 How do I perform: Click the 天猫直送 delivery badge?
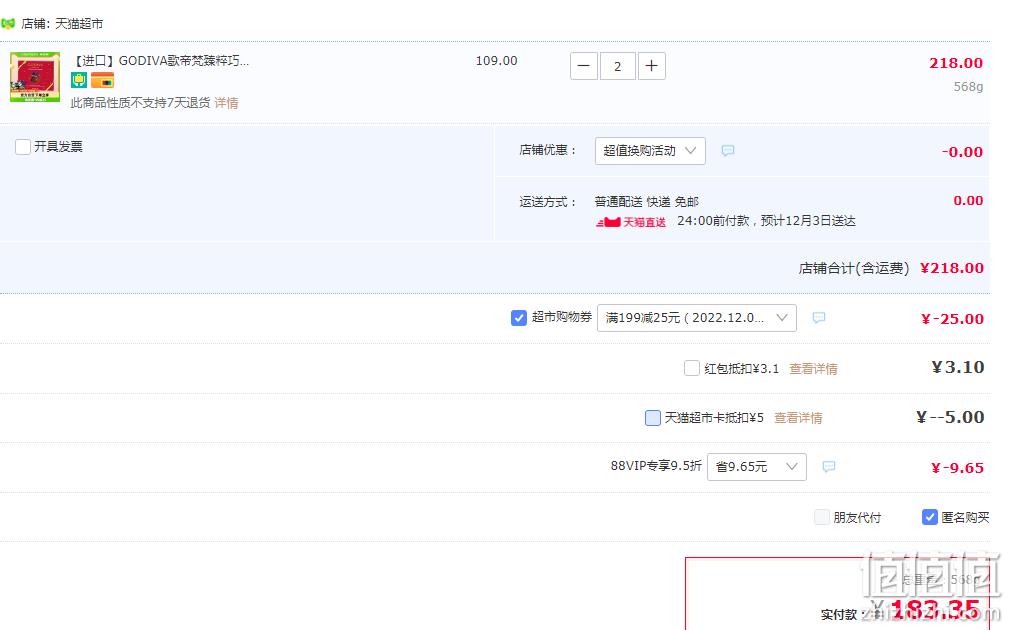click(631, 222)
